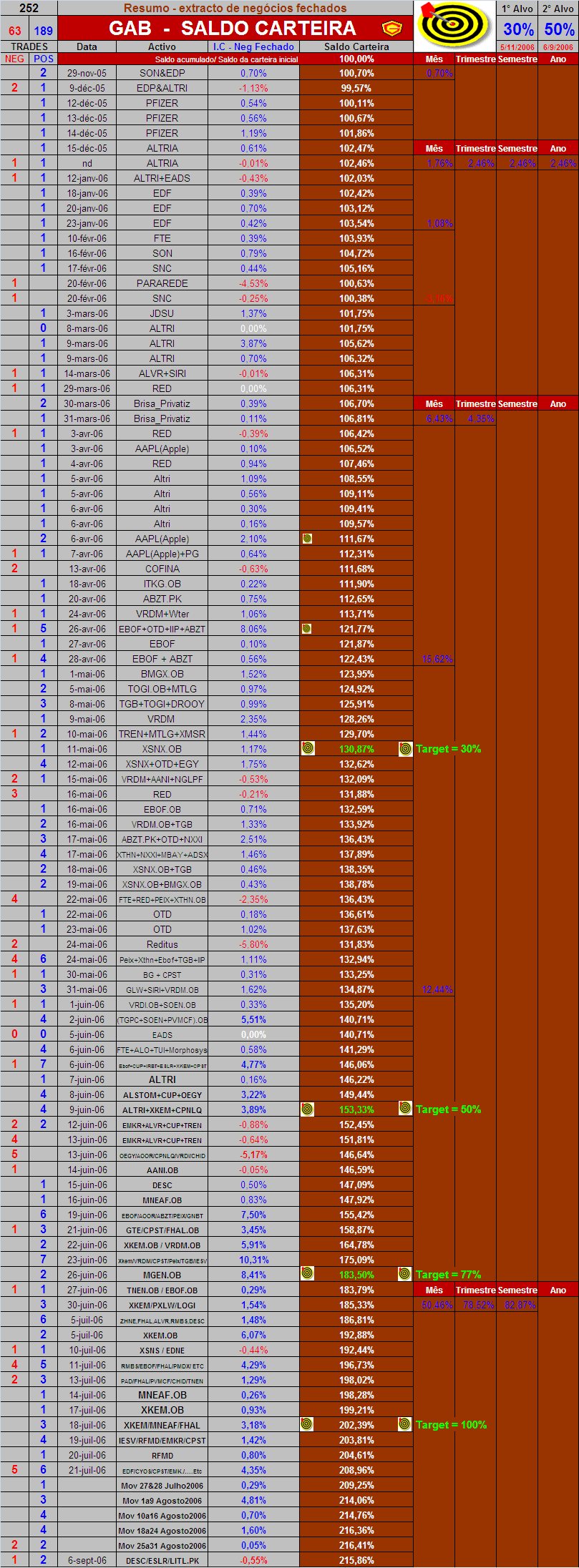Select the 'I.C - Neg Fechado' header

(253, 46)
